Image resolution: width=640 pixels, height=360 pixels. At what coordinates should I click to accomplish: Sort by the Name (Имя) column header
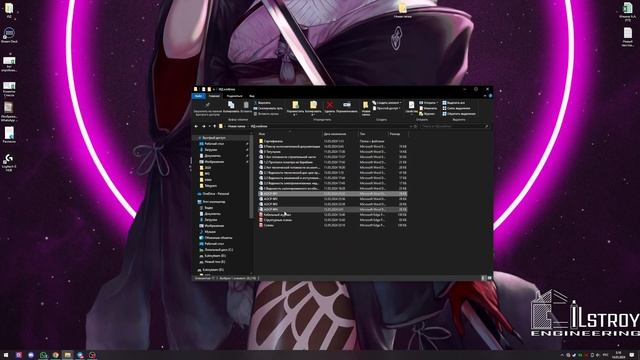tap(290, 134)
